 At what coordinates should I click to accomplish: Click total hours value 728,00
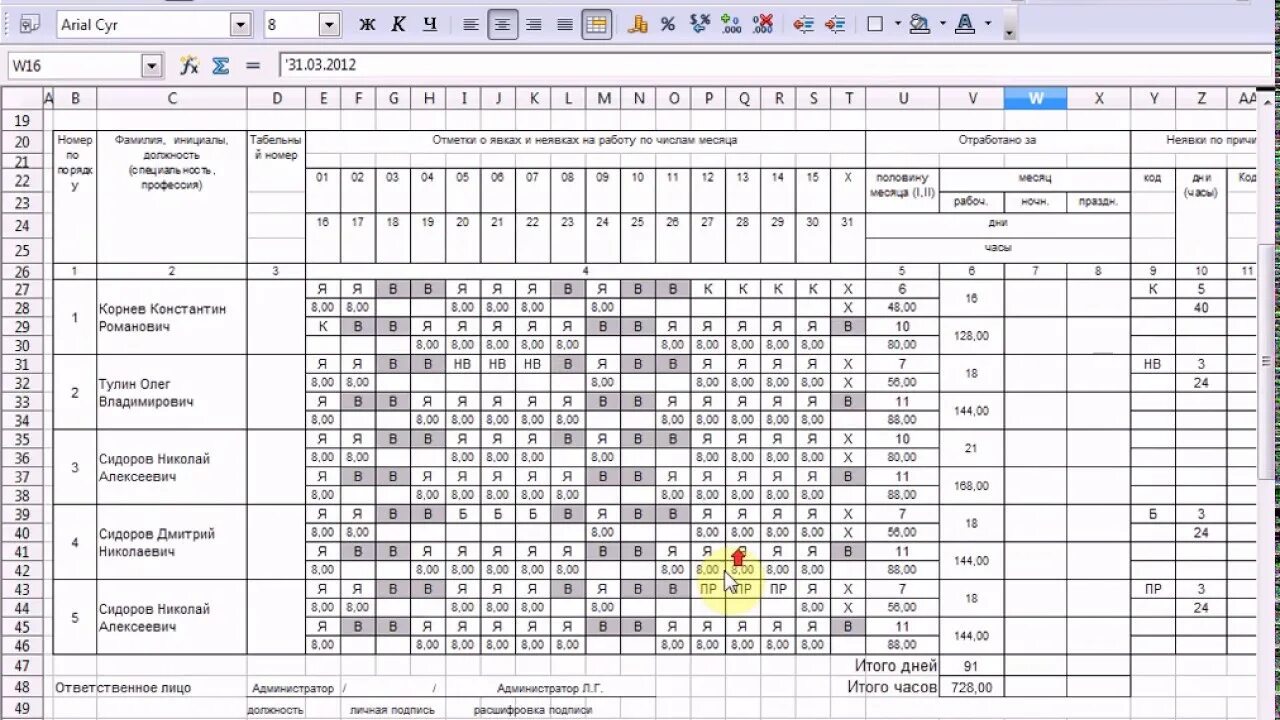(x=972, y=688)
